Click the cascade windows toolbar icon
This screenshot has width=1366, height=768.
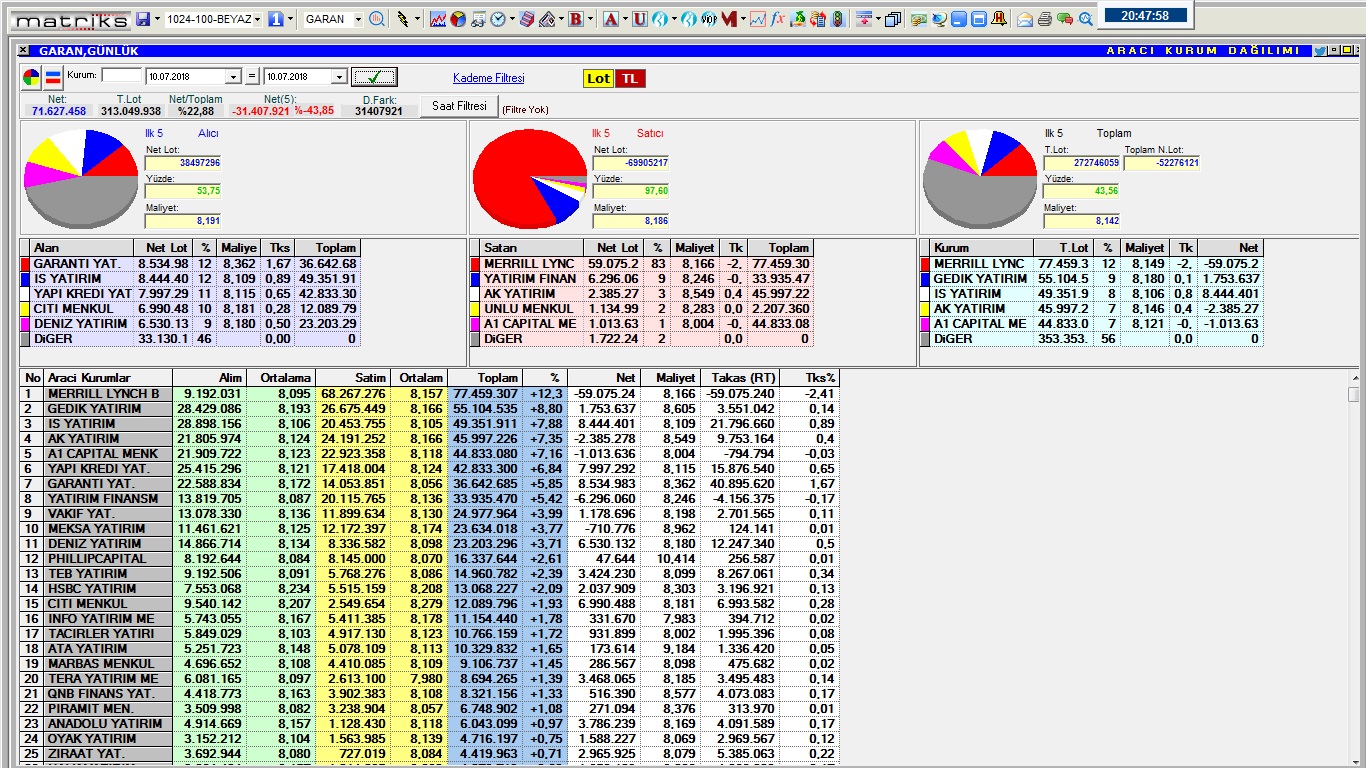[893, 19]
